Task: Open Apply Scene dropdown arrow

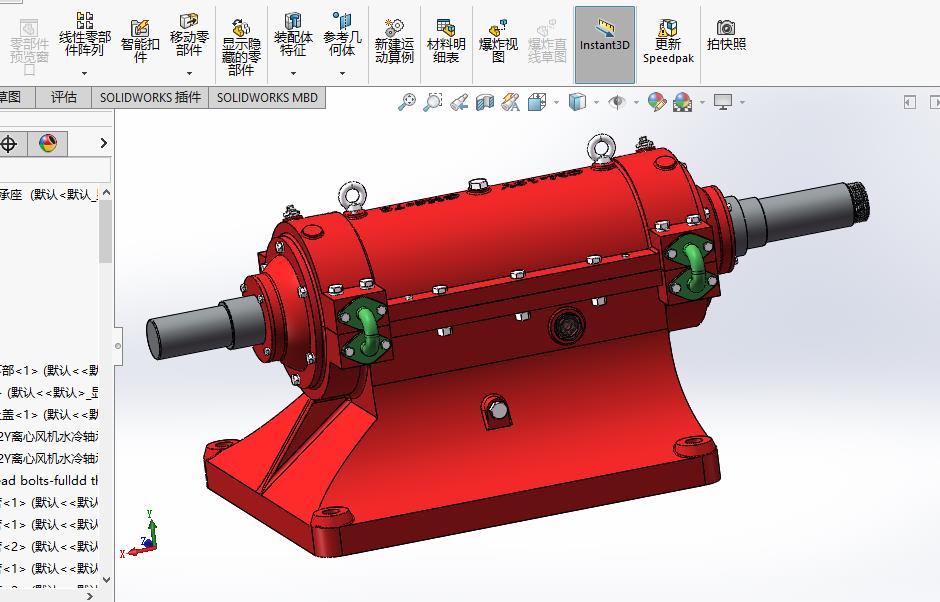Action: (x=702, y=103)
